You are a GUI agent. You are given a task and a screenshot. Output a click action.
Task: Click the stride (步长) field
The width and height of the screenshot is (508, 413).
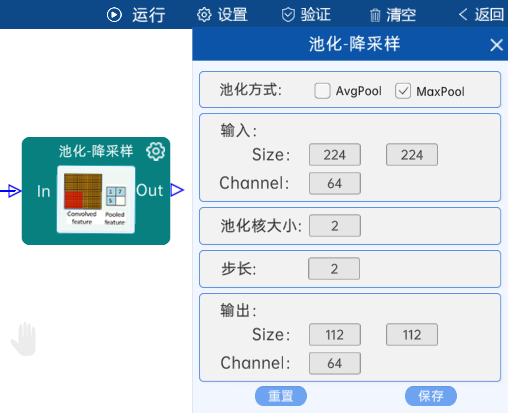(x=334, y=269)
